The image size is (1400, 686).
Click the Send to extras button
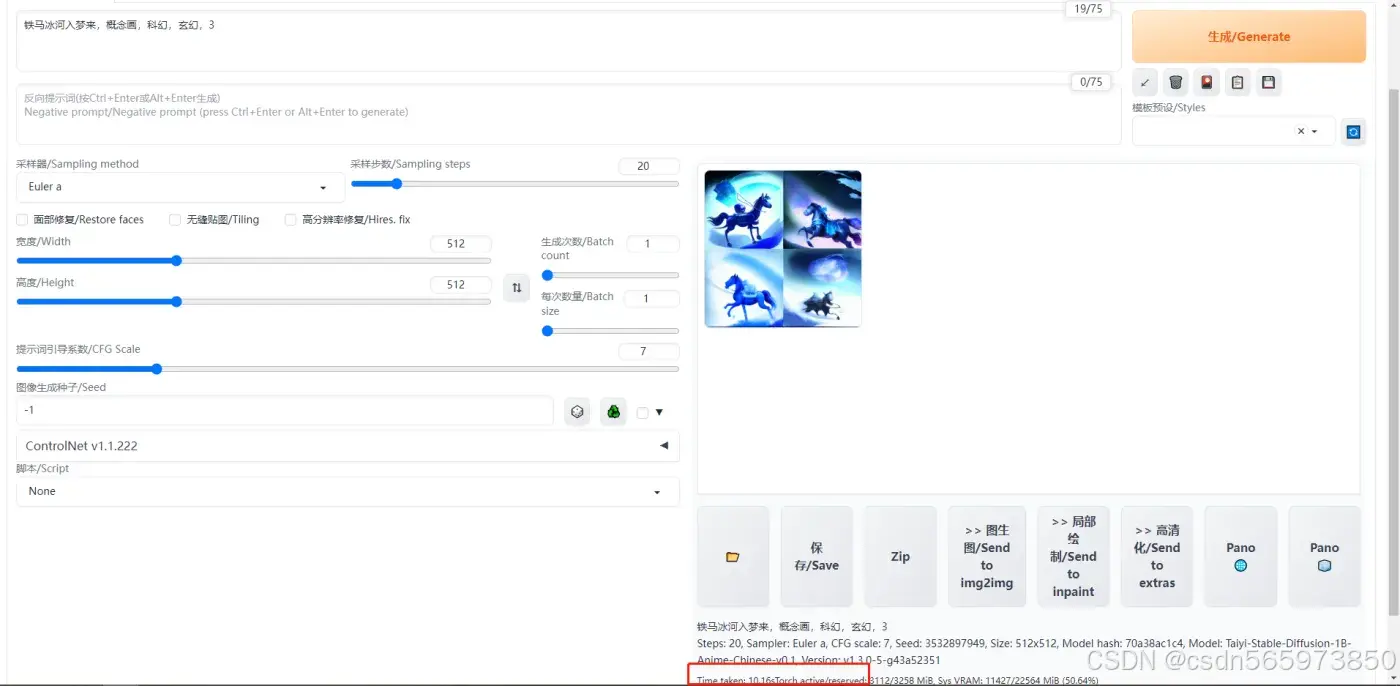tap(1157, 557)
